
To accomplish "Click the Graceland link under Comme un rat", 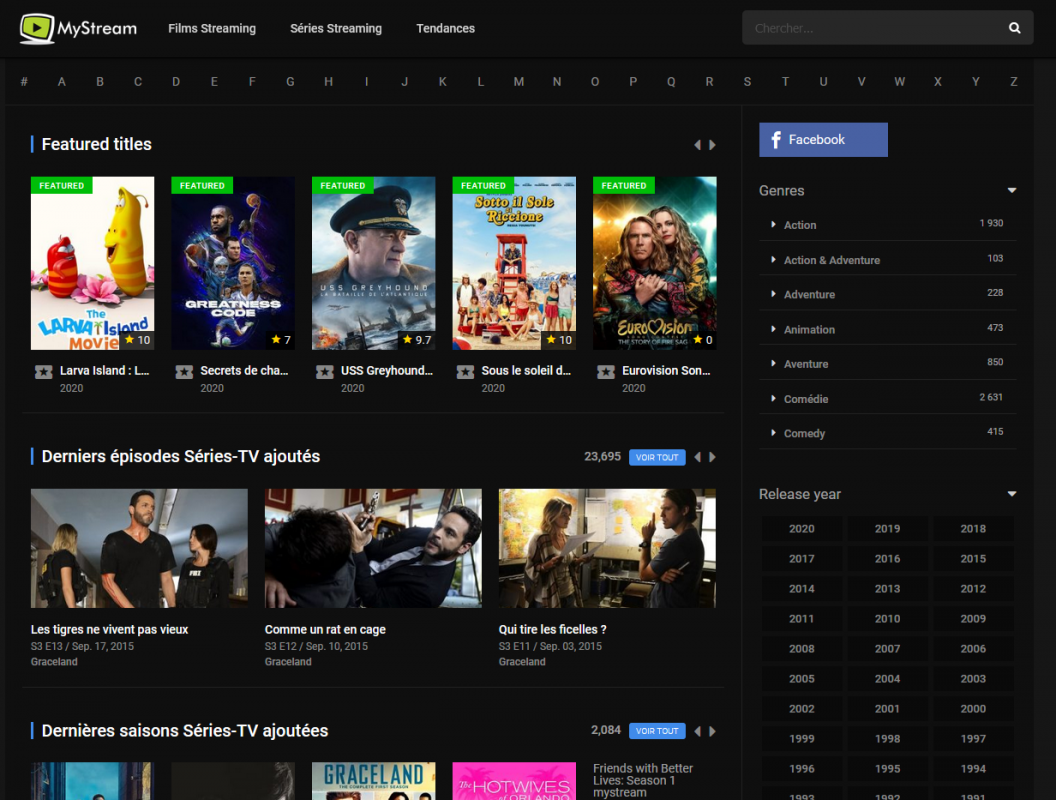I will point(288,662).
